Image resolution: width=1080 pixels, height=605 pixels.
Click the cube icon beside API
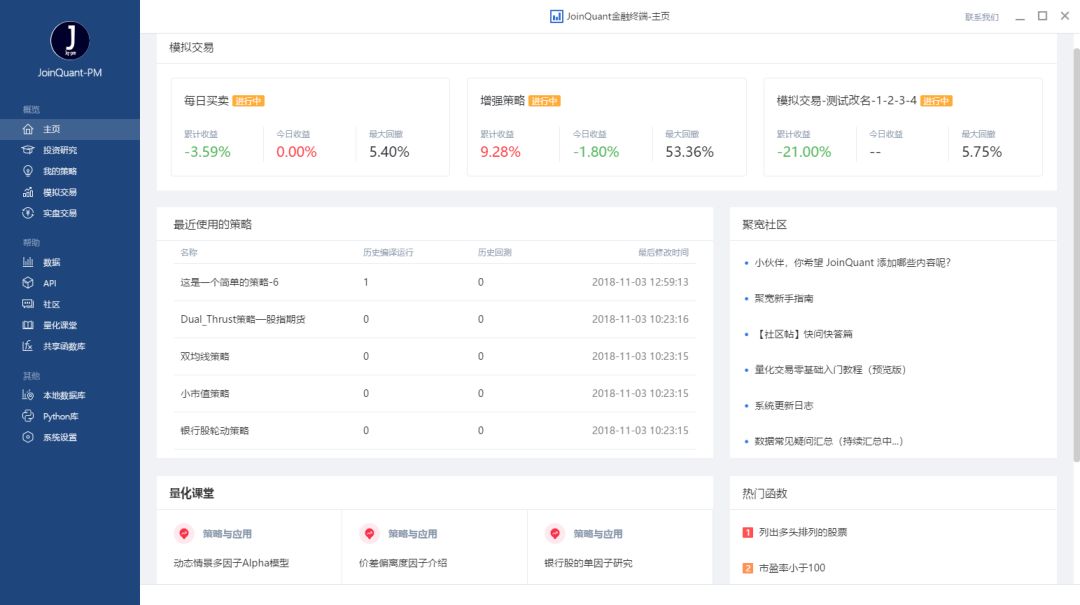[28, 283]
